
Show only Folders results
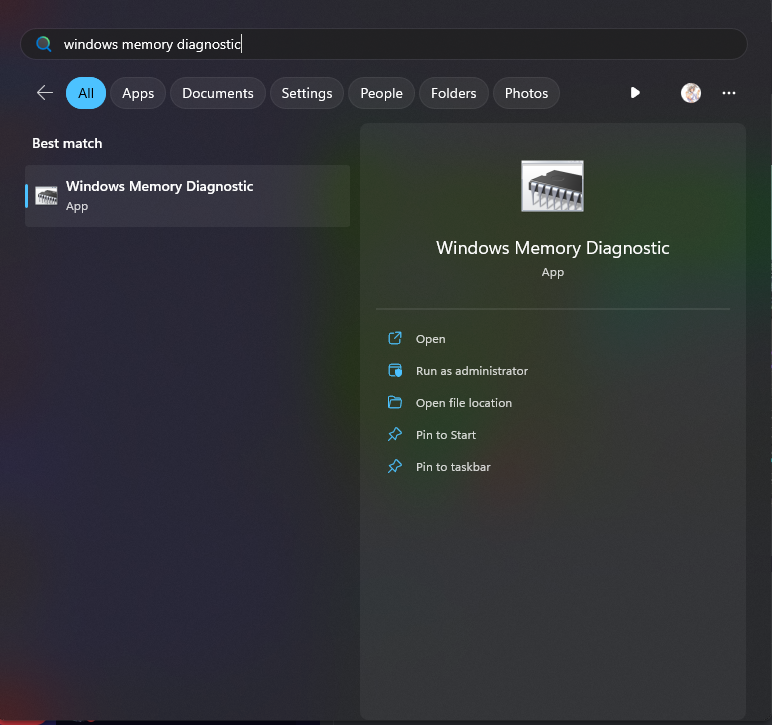pos(453,93)
